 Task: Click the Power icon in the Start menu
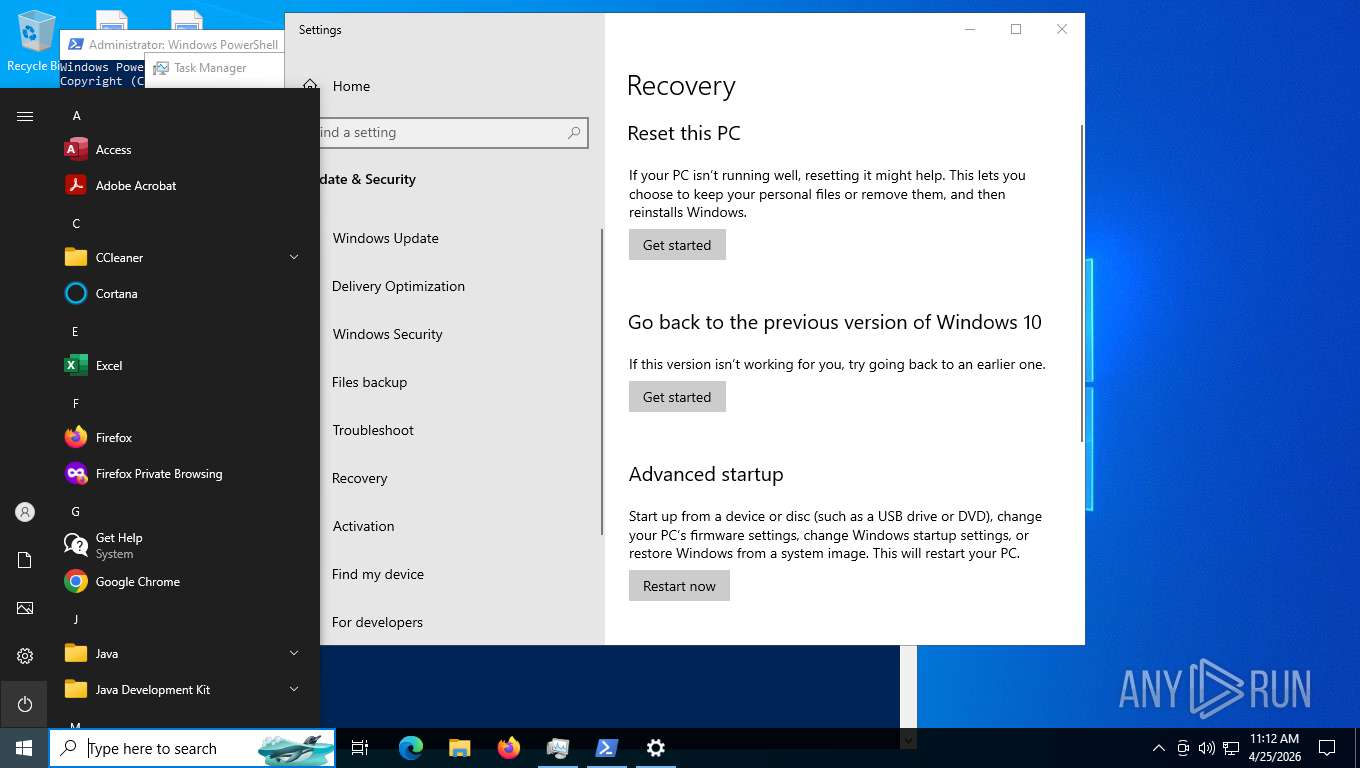(x=25, y=704)
